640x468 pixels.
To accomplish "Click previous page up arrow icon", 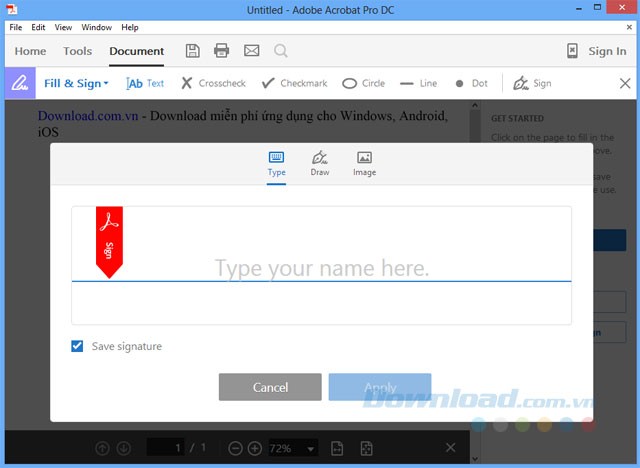I will [102, 448].
